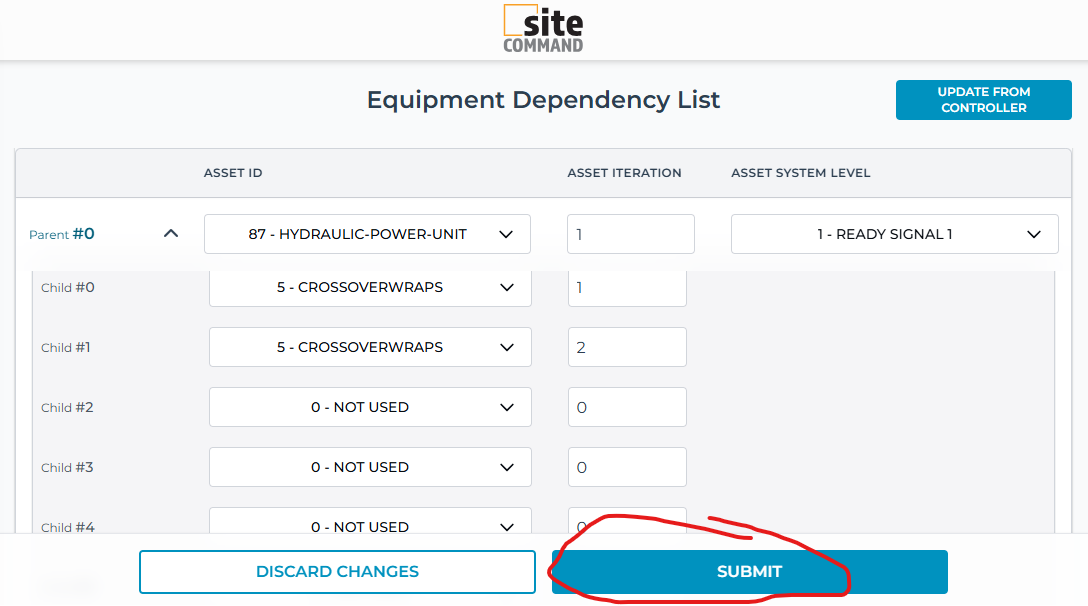Image resolution: width=1088 pixels, height=606 pixels.
Task: Click the Asset Iteration column header
Action: pyautogui.click(x=624, y=173)
